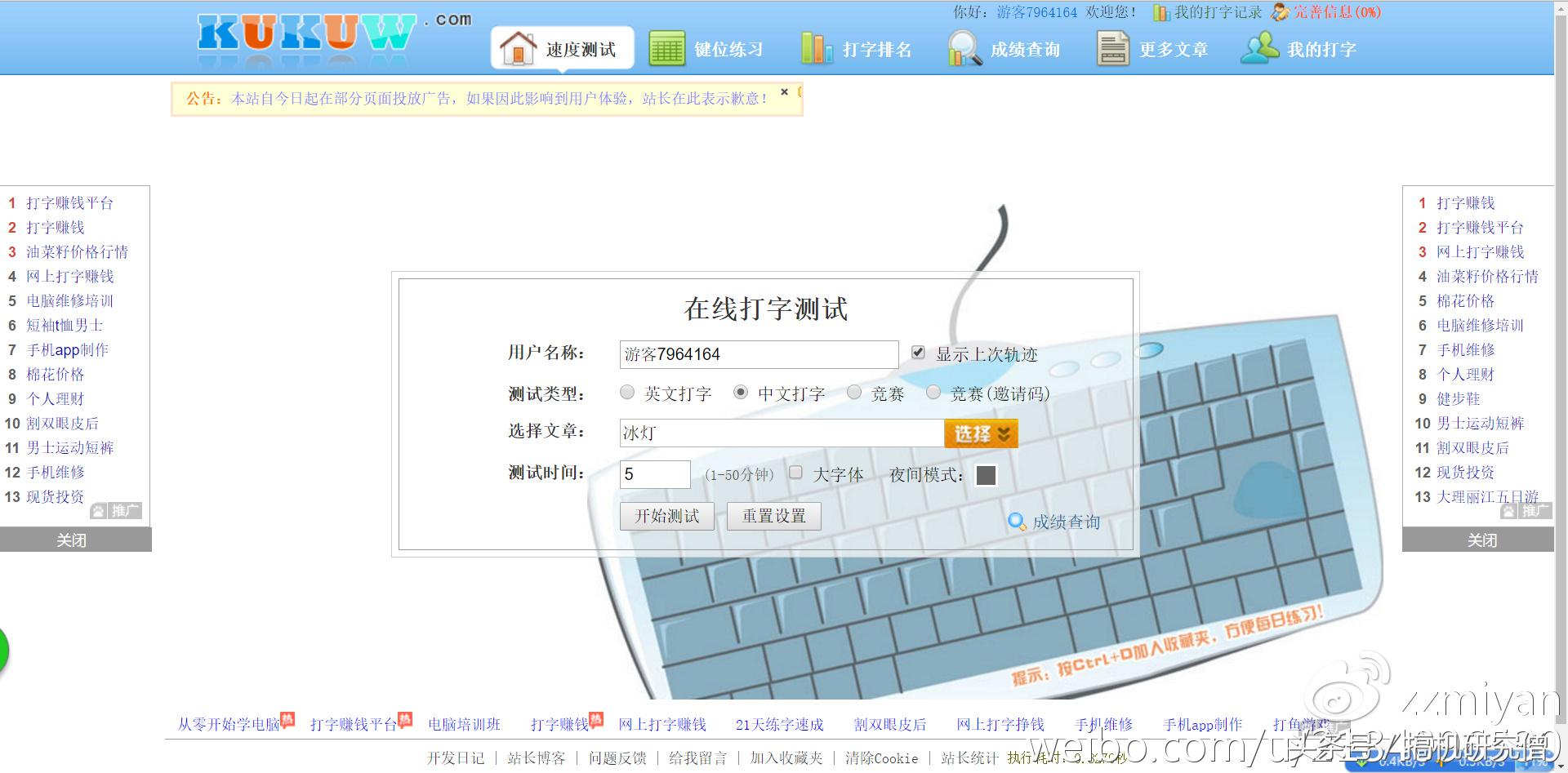Click the 速度测试 home icon in navigation
The image size is (1568, 773).
pos(519,47)
